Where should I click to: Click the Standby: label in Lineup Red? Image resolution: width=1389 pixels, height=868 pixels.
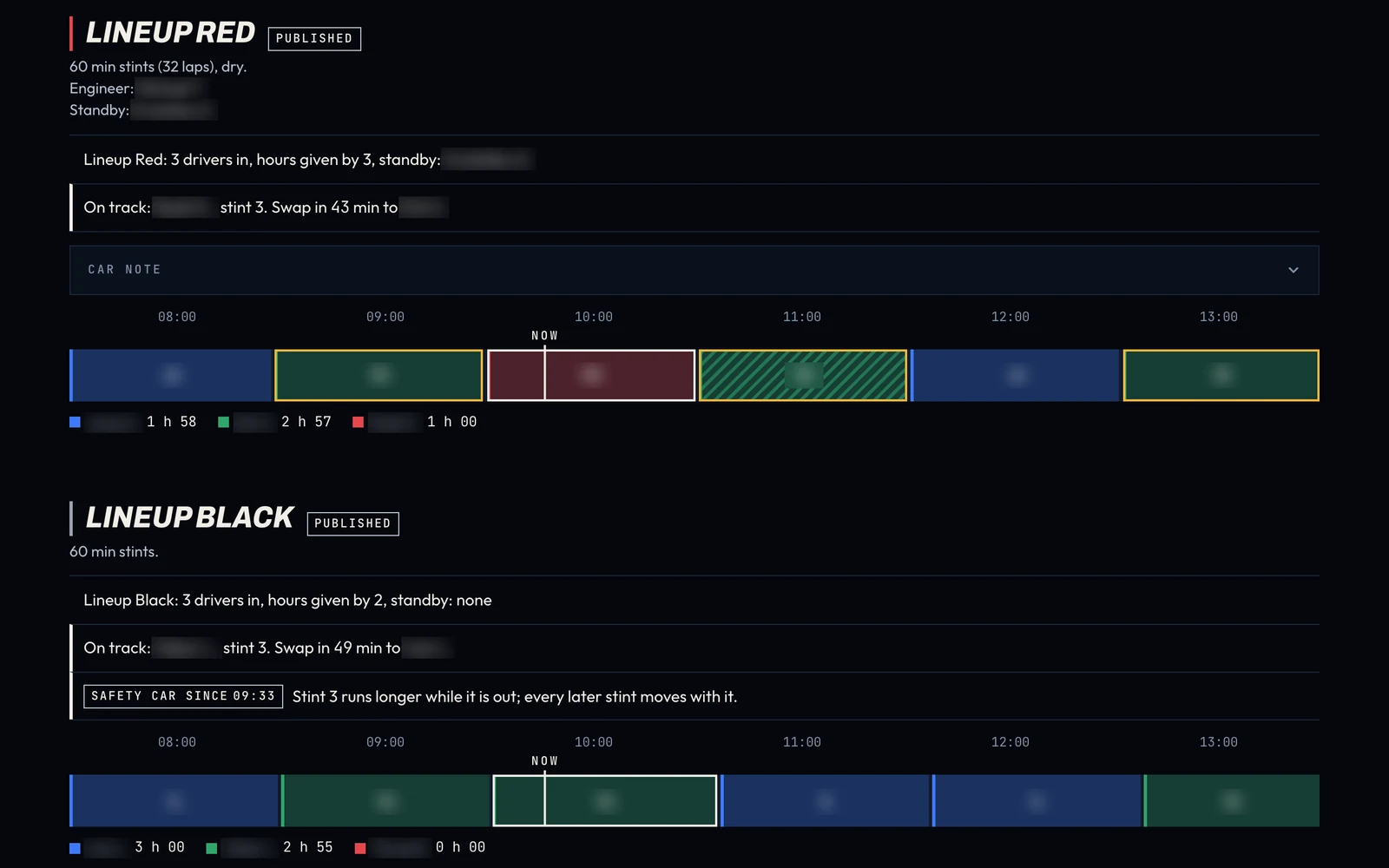point(99,110)
